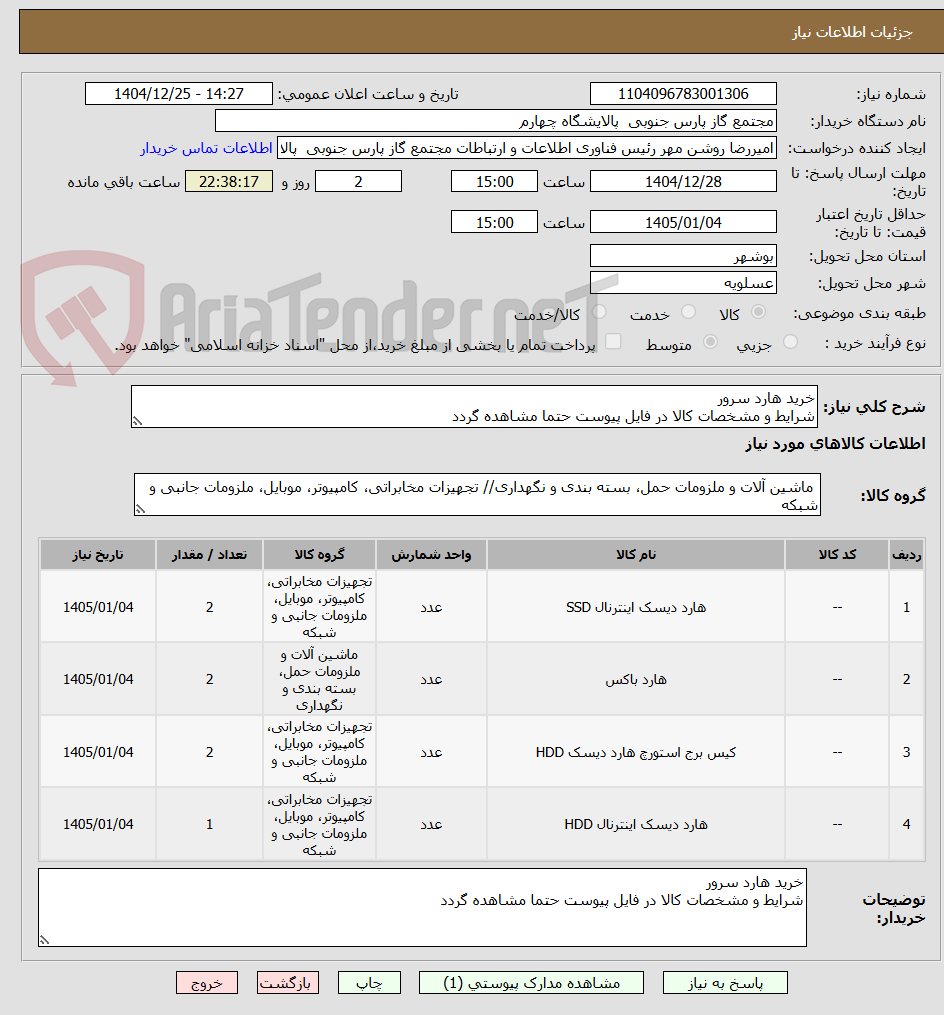Click the نام کالا column header

(x=636, y=555)
